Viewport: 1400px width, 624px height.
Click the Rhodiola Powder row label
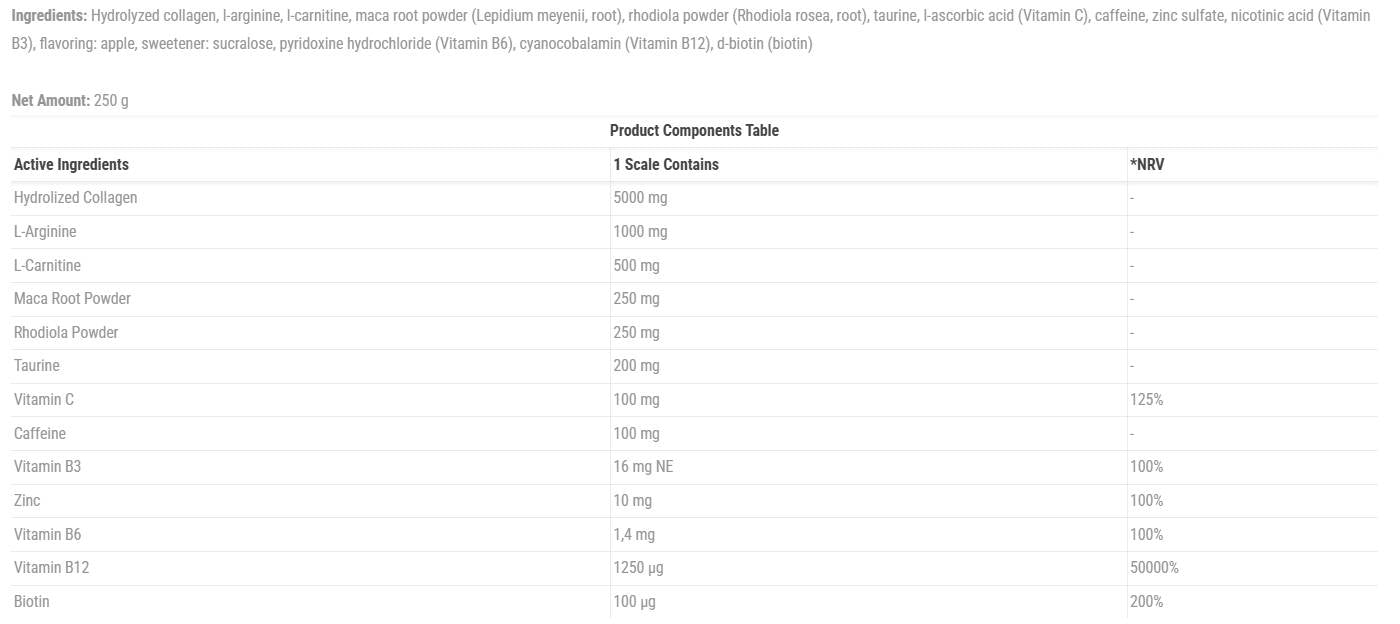click(x=66, y=332)
